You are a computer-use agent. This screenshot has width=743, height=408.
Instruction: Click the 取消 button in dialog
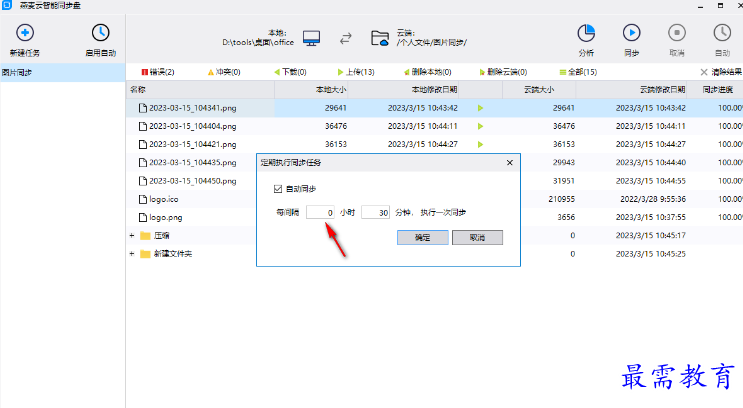coord(477,237)
